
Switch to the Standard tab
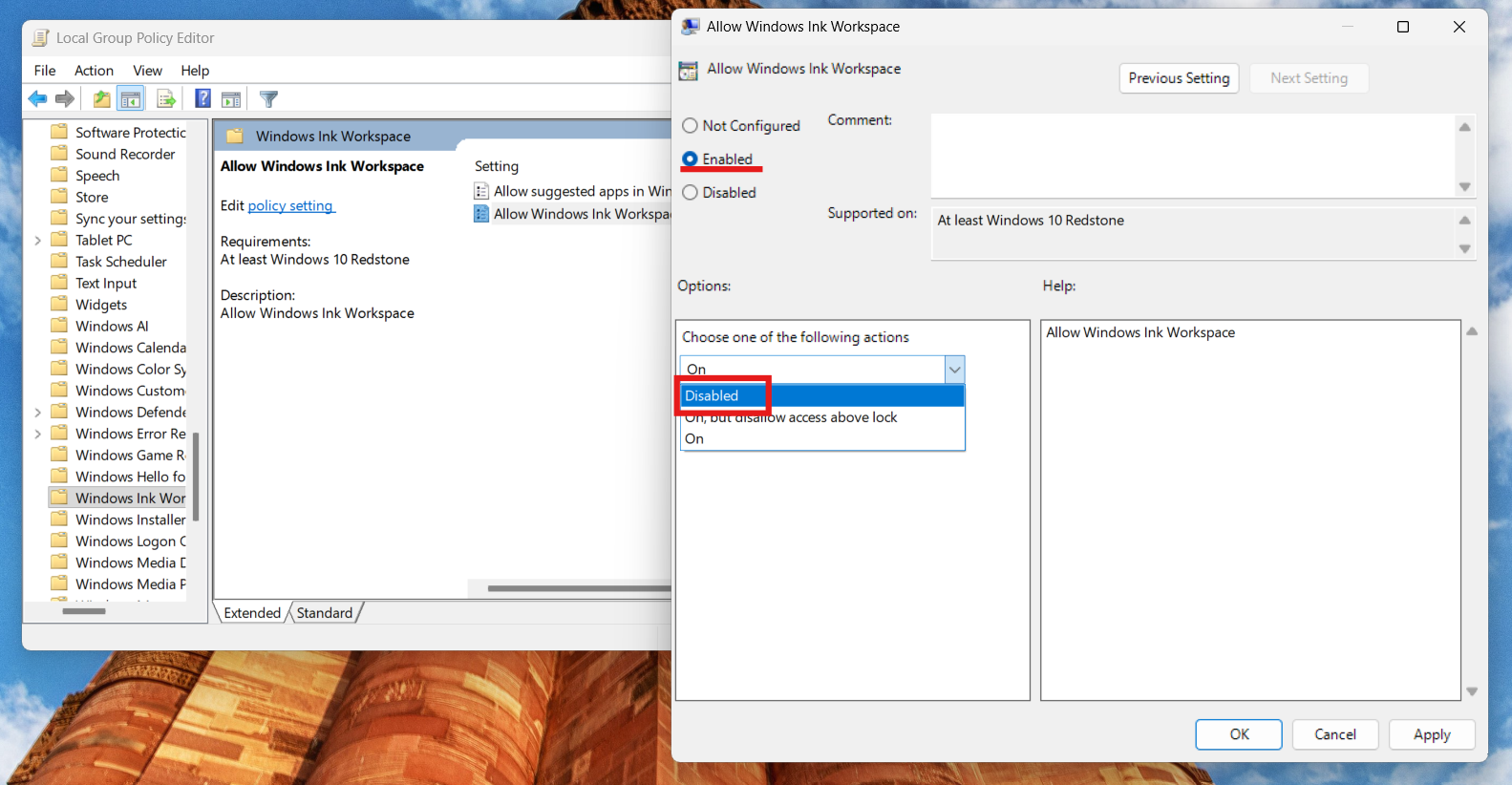click(x=325, y=613)
